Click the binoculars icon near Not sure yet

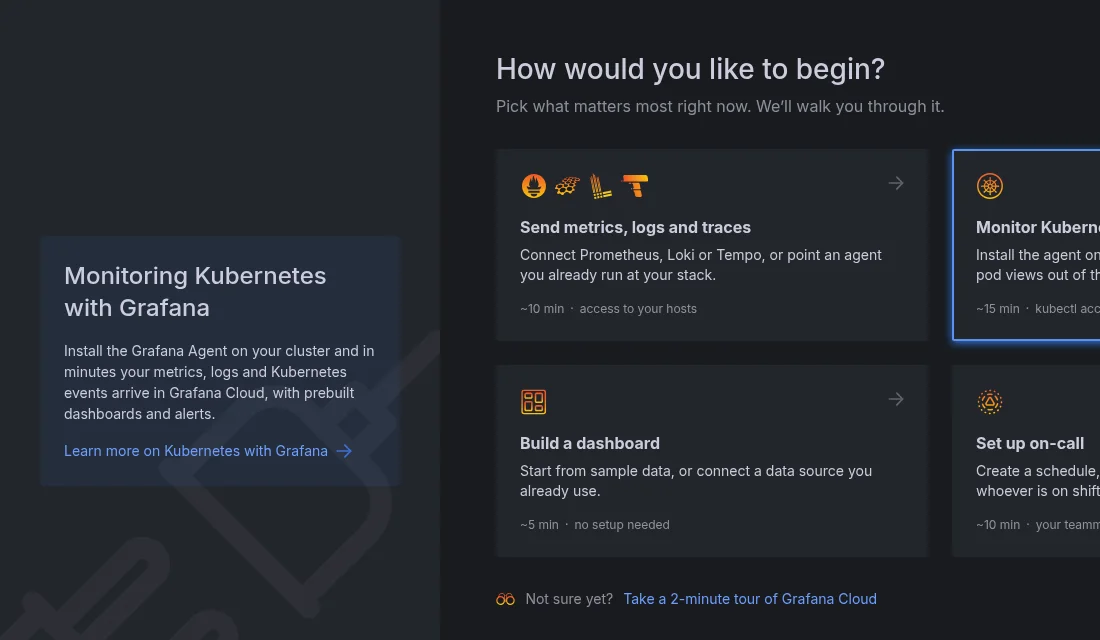505,599
